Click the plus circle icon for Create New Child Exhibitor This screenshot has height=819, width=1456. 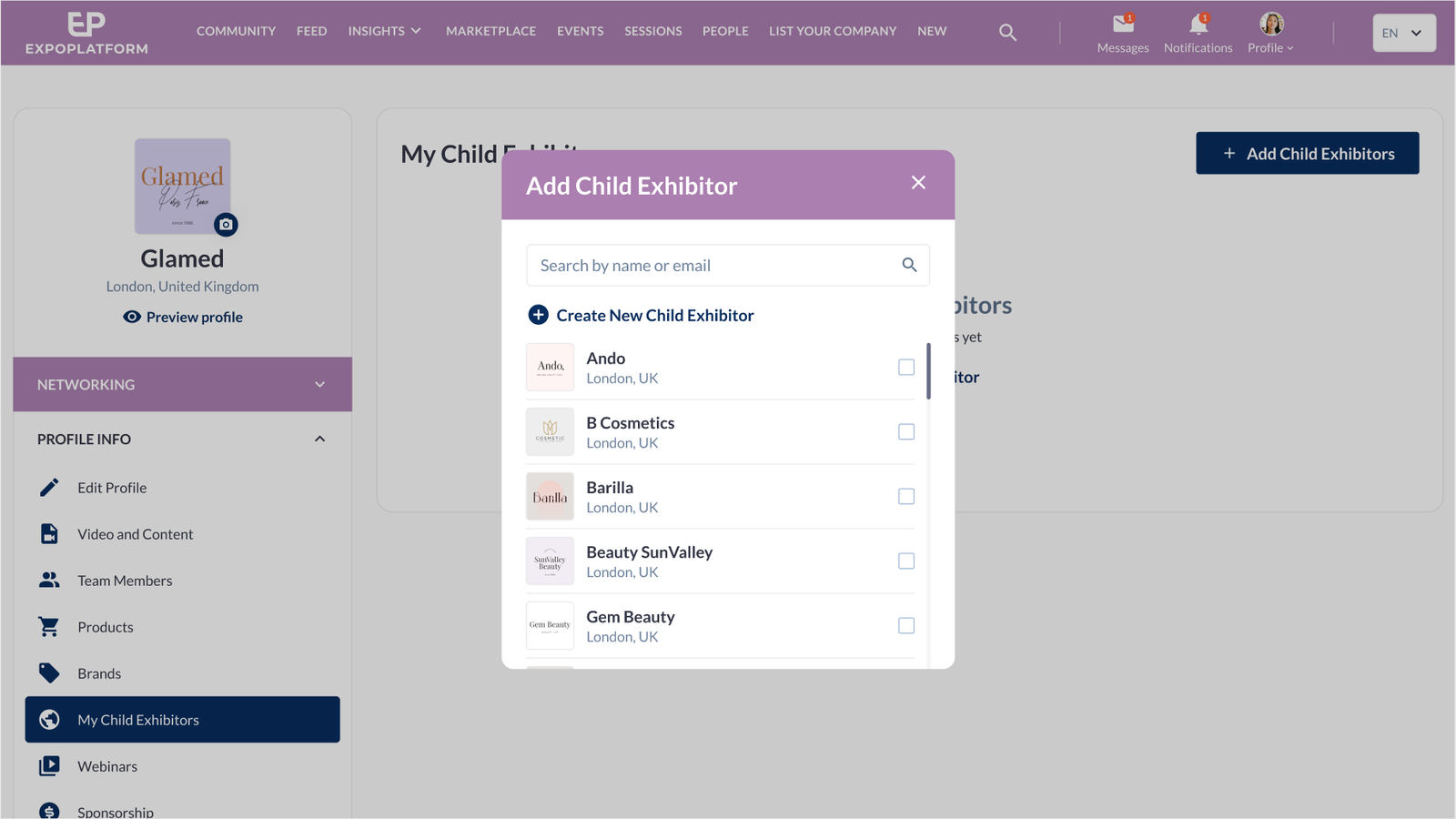tap(538, 315)
